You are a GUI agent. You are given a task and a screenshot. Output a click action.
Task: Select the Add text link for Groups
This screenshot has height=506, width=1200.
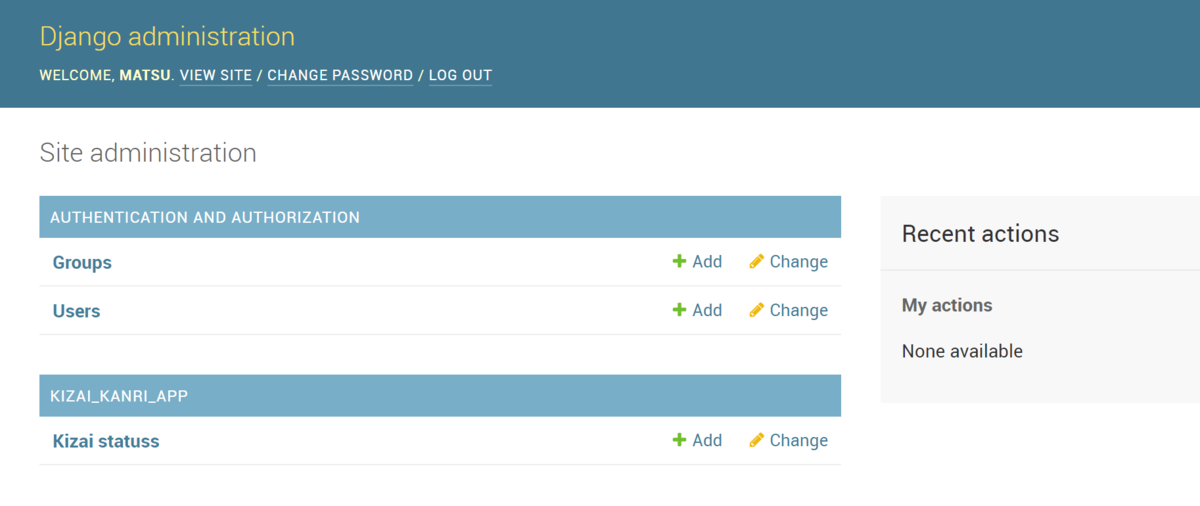point(707,262)
